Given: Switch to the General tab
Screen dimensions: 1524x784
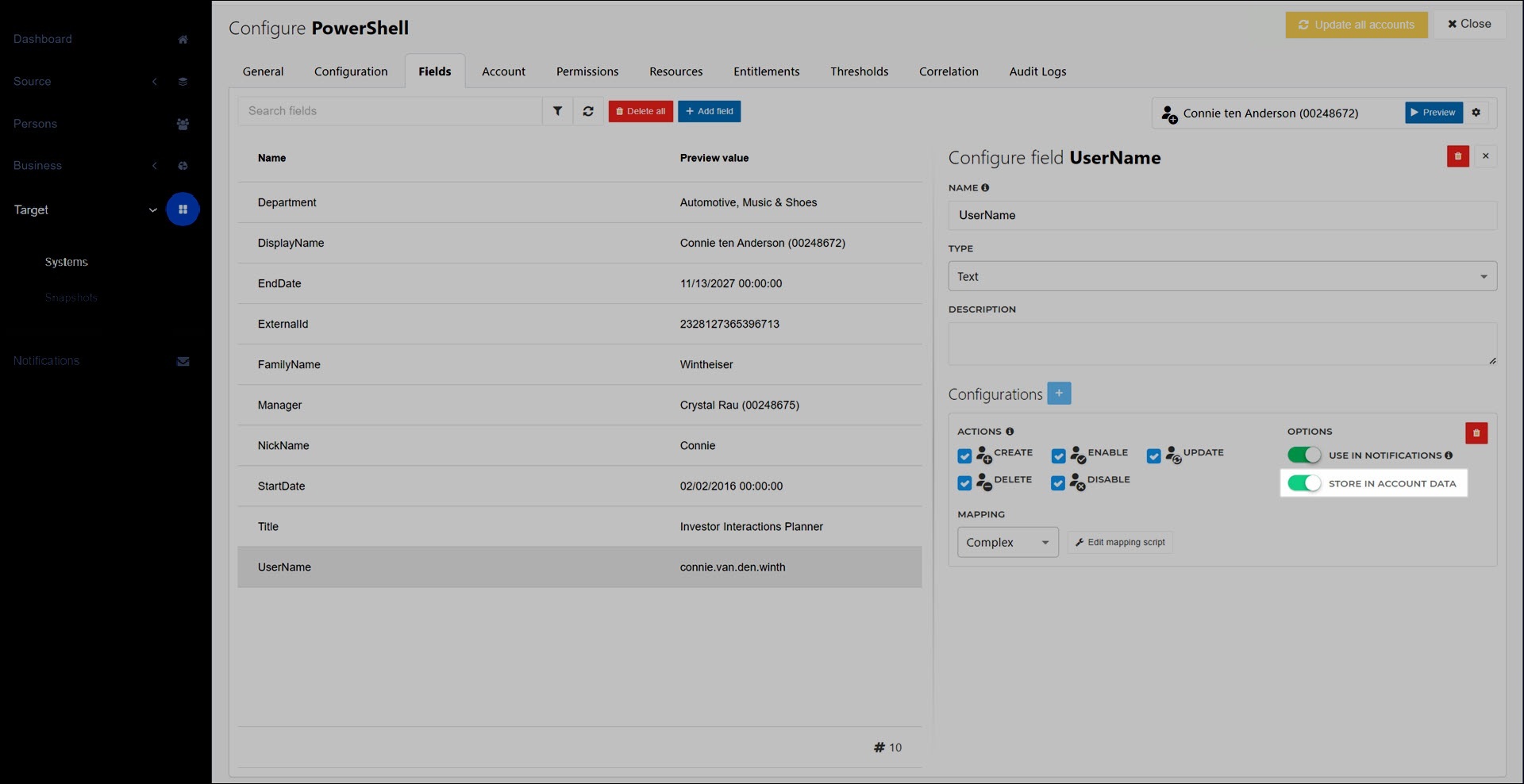Looking at the screenshot, I should click(263, 71).
